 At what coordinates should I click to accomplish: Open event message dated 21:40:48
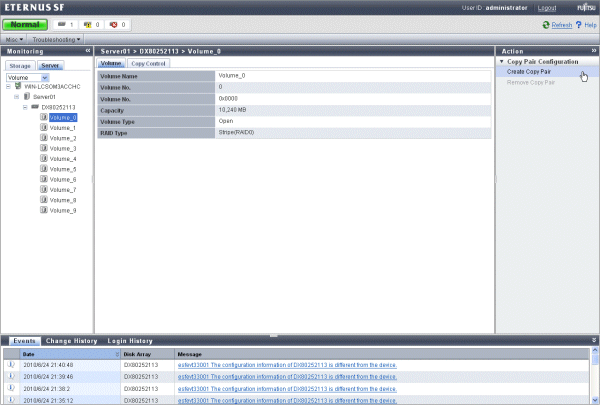point(287,365)
